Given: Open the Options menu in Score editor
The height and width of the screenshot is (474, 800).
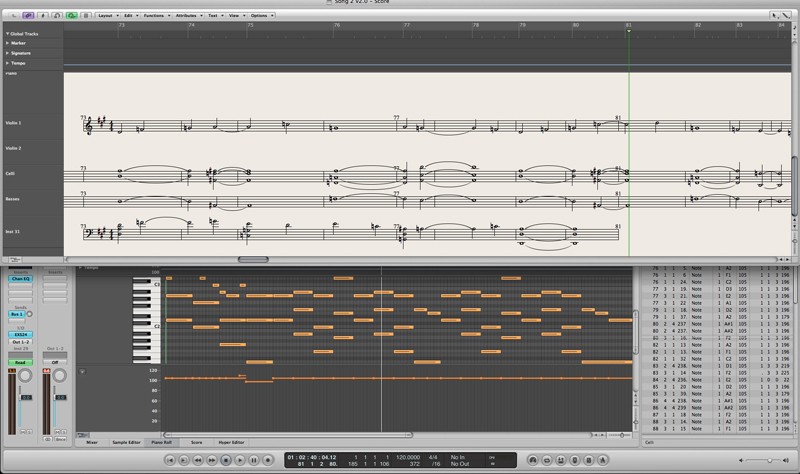Looking at the screenshot, I should (262, 15).
